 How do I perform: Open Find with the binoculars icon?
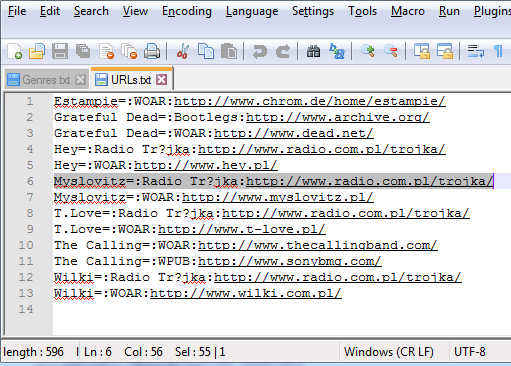pyautogui.click(x=313, y=52)
